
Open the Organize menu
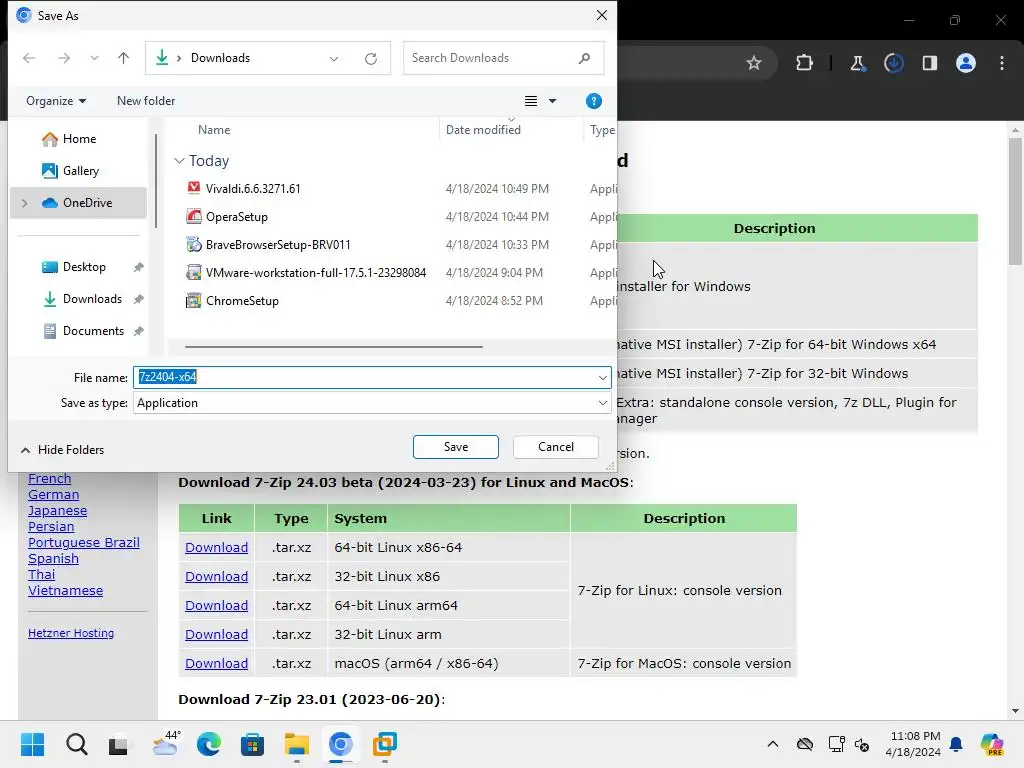click(56, 101)
